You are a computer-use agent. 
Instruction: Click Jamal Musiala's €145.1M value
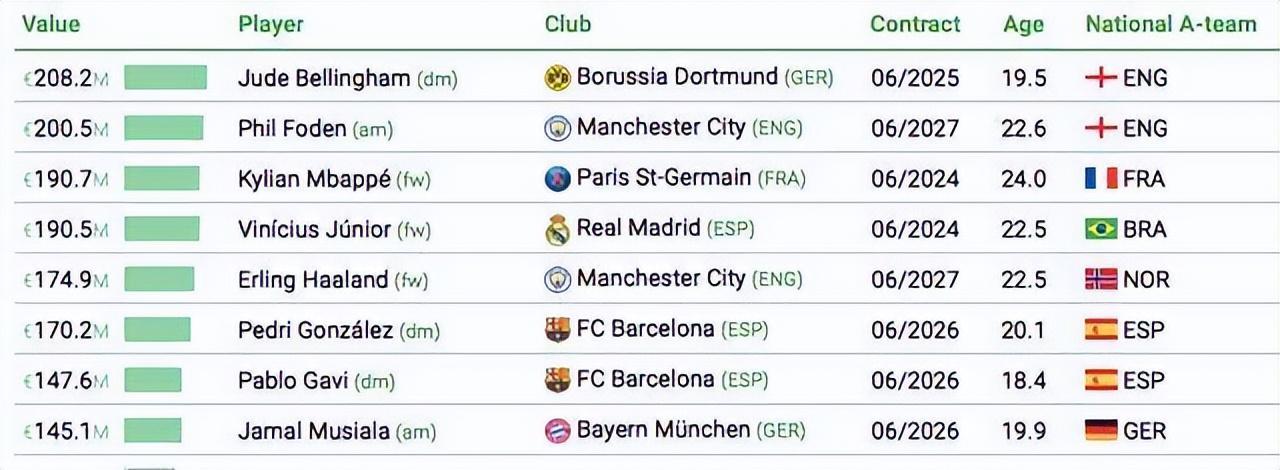pos(65,431)
